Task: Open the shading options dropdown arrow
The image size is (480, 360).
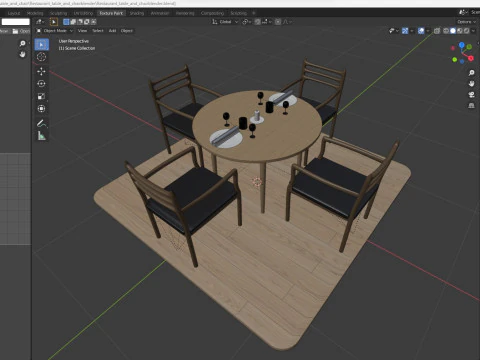Action: click(x=474, y=31)
